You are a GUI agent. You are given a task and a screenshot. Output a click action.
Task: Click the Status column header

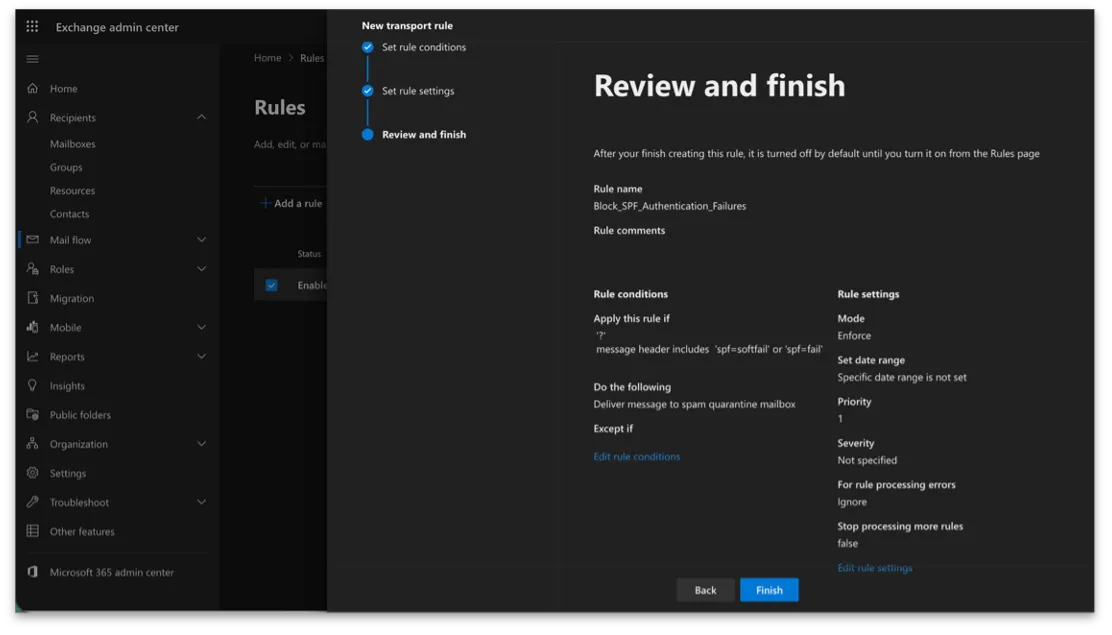(x=309, y=254)
